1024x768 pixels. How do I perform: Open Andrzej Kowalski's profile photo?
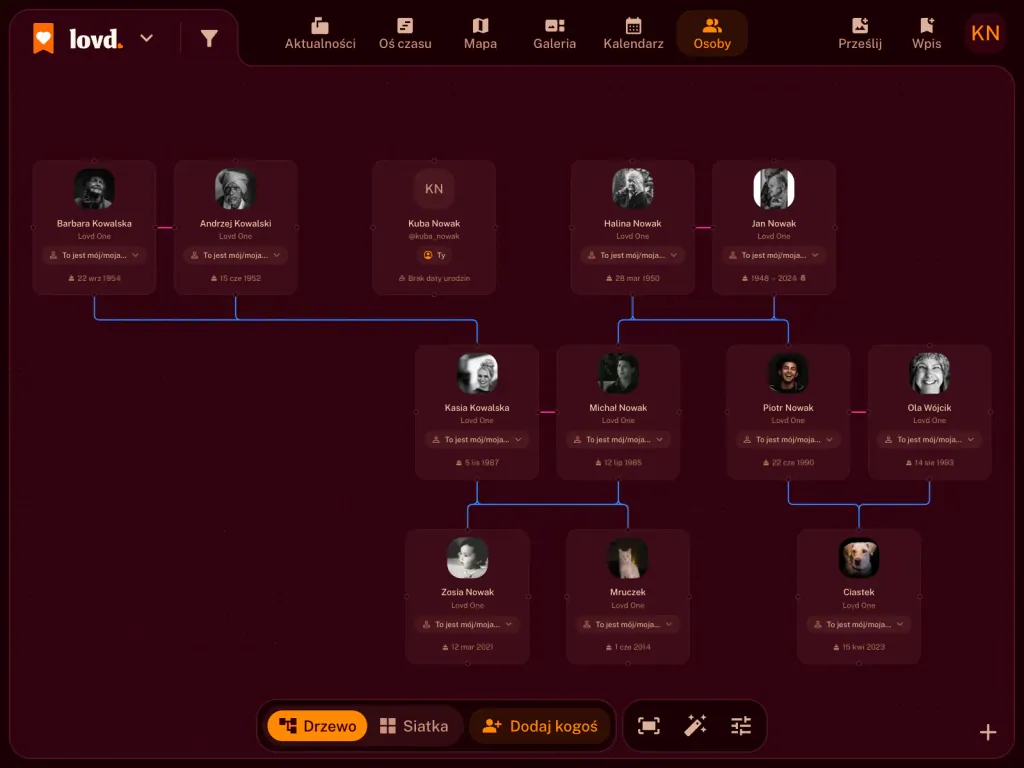235,189
